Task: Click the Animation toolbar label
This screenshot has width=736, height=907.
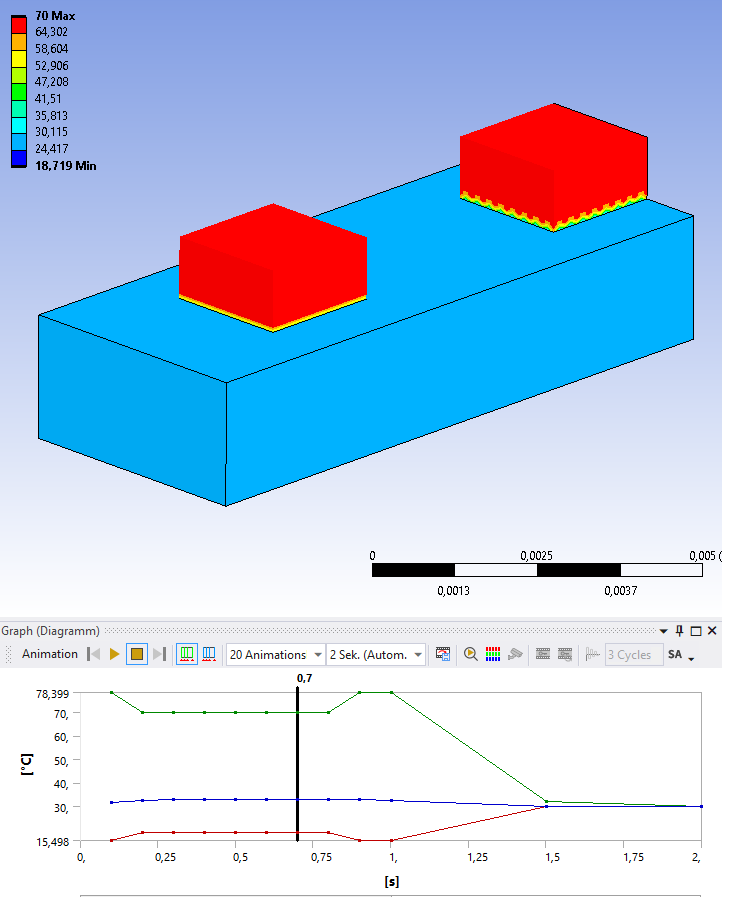Action: pos(50,654)
